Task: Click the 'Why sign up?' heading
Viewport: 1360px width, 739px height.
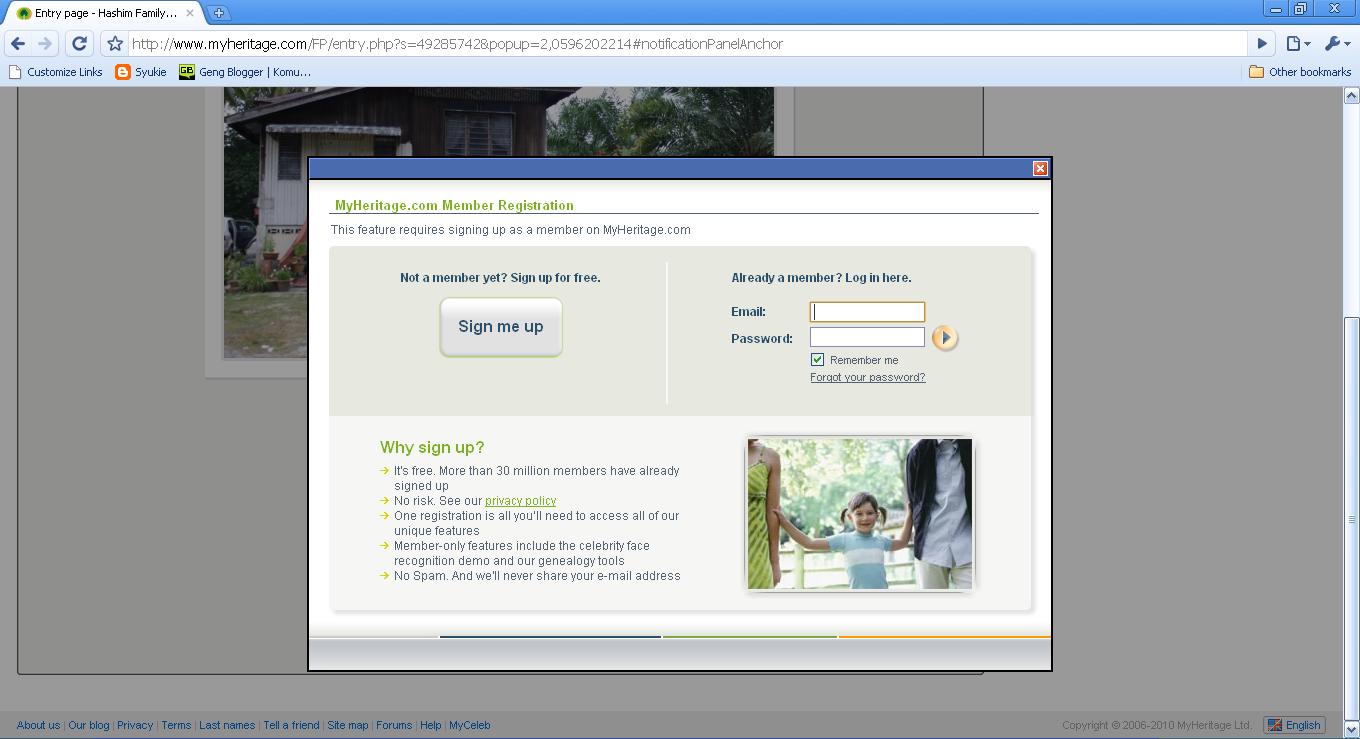Action: pyautogui.click(x=432, y=447)
